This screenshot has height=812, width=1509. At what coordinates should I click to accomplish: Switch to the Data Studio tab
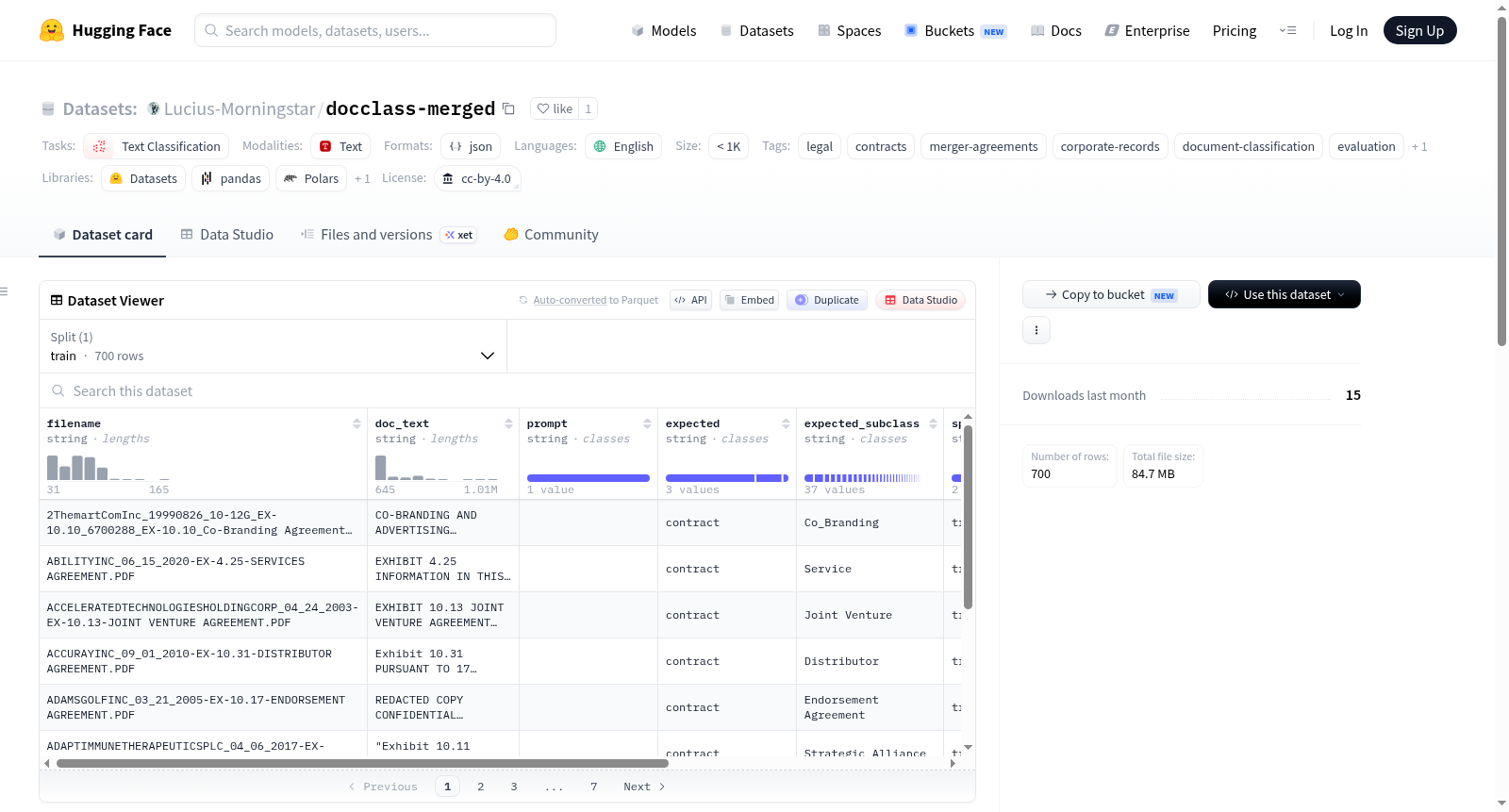[x=227, y=234]
